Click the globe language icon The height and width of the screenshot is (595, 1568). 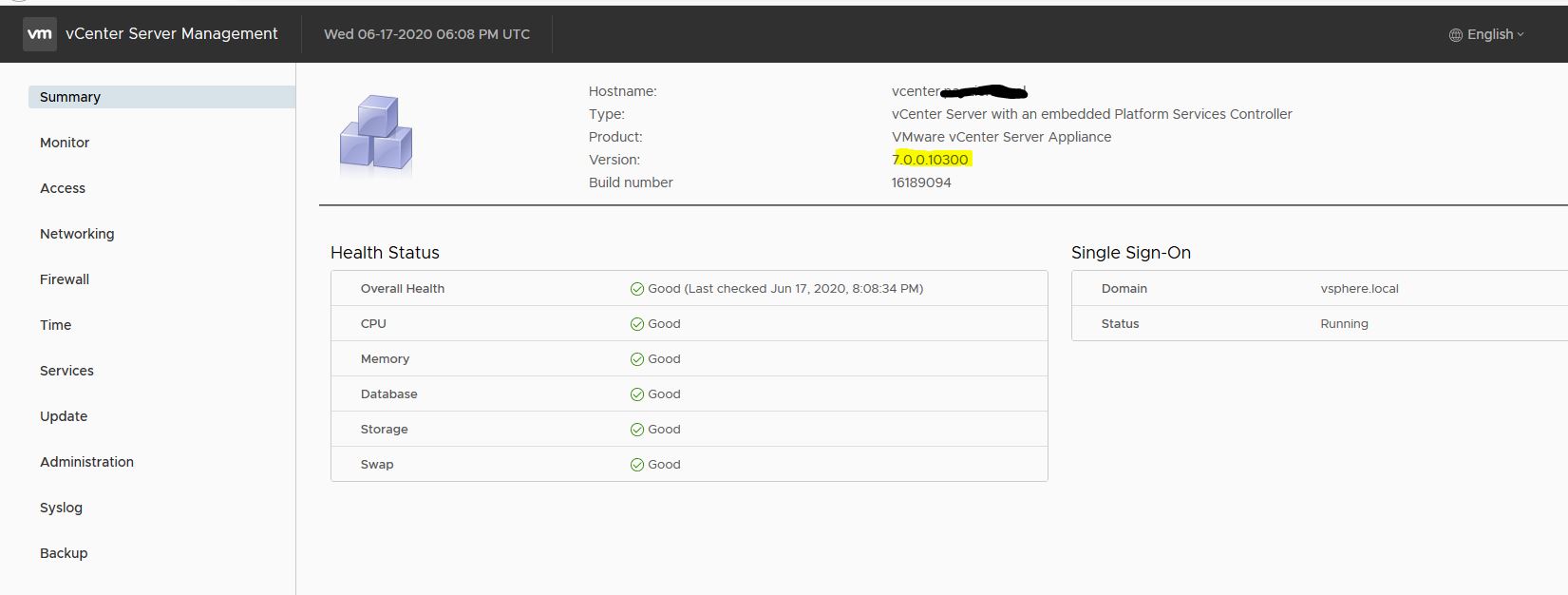click(x=1455, y=34)
